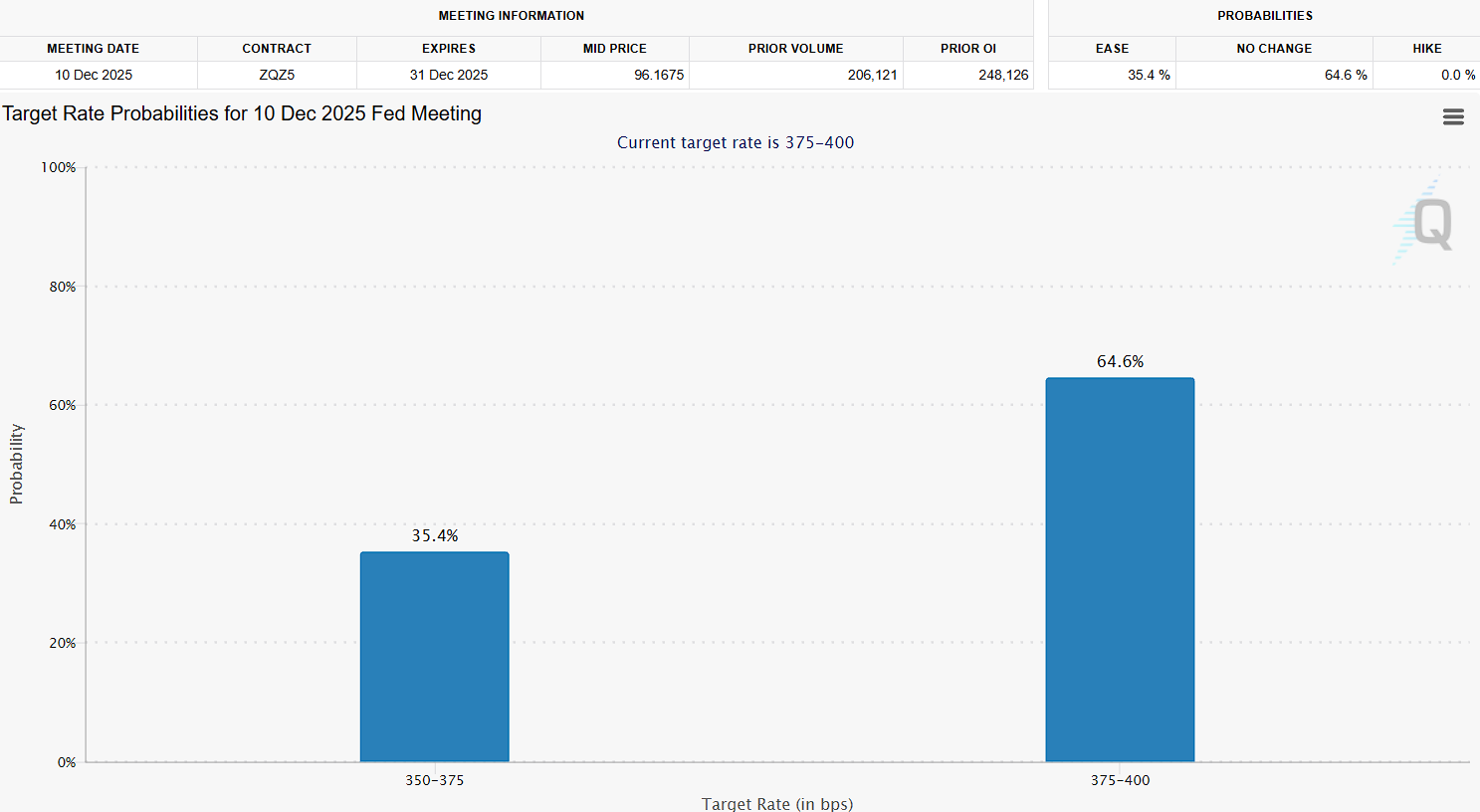Click the 350-375 probability bar
This screenshot has width=1480, height=812.
pyautogui.click(x=434, y=657)
